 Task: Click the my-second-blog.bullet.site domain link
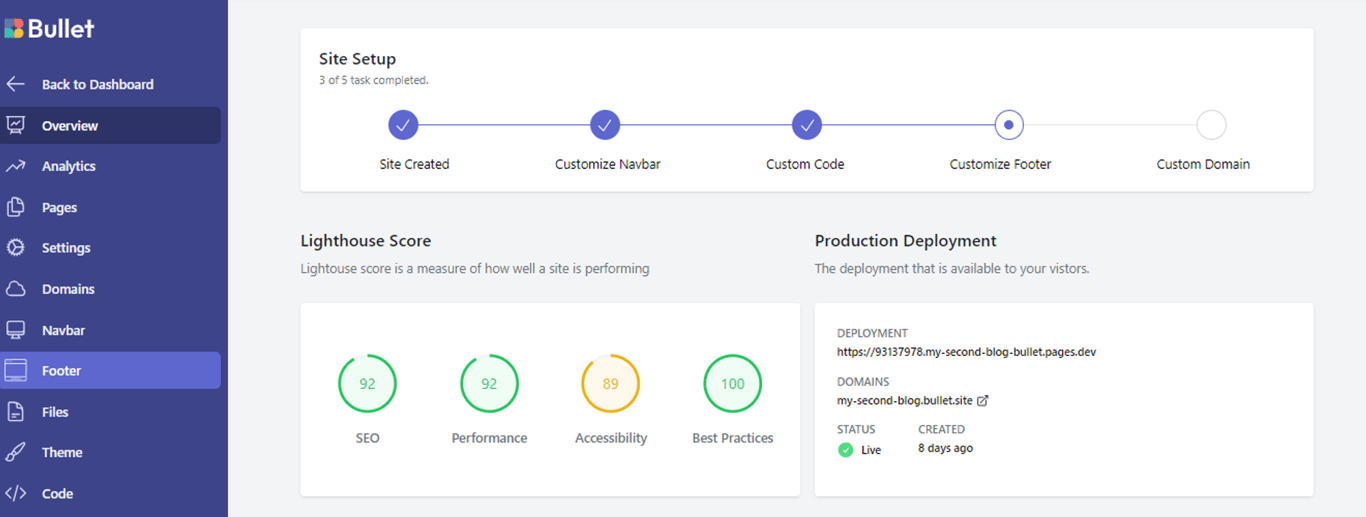[x=904, y=401]
